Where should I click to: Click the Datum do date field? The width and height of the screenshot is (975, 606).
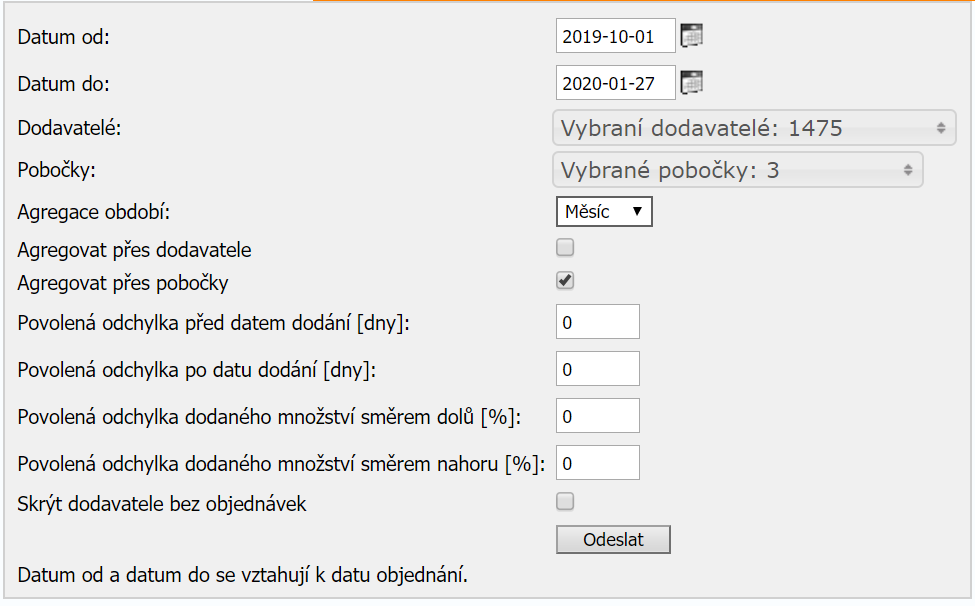pos(615,83)
